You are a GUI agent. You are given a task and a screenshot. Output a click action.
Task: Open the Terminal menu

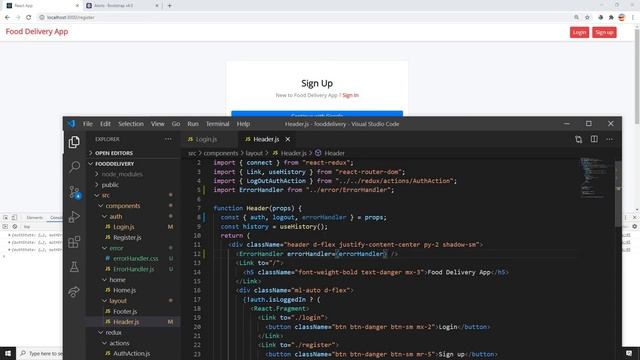[x=217, y=124]
